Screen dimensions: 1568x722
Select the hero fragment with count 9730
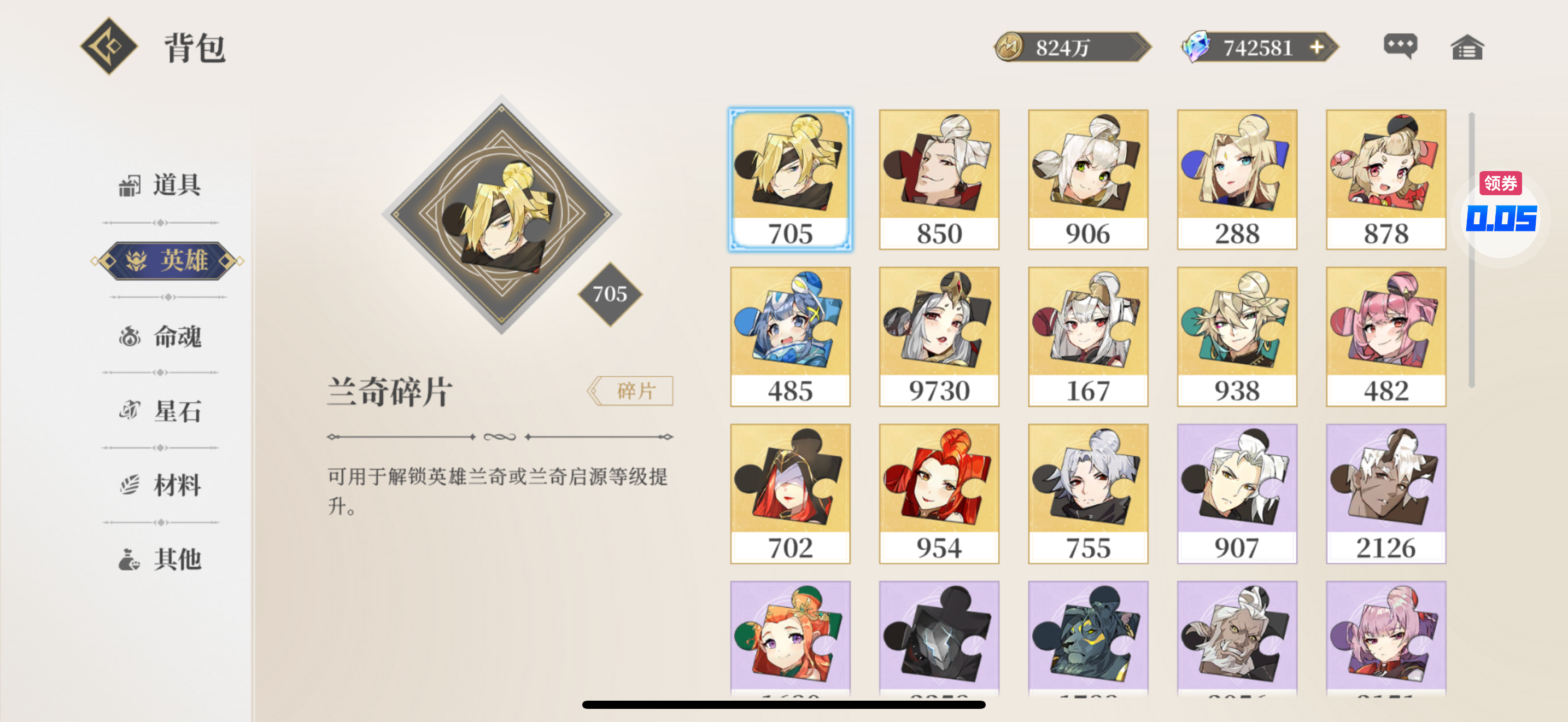click(x=939, y=336)
